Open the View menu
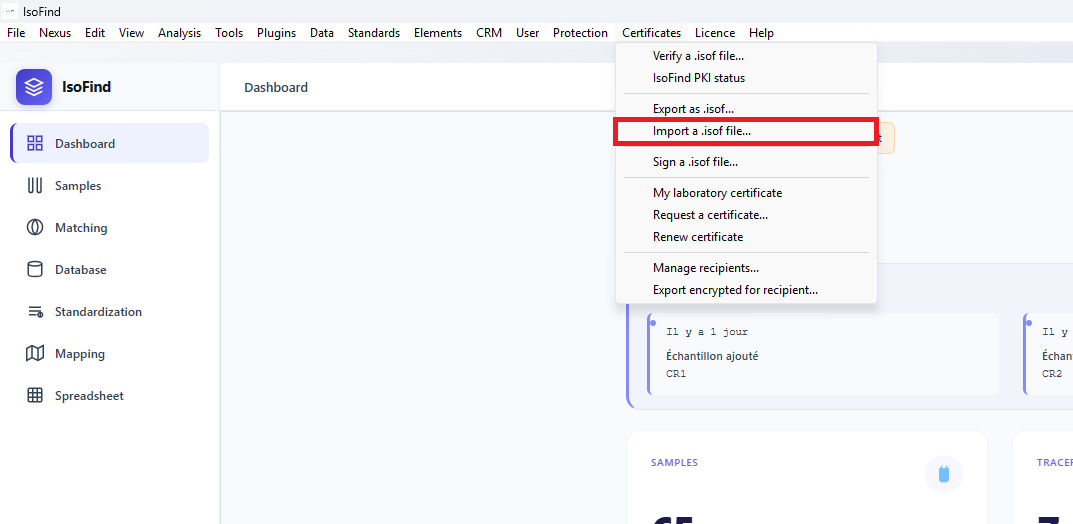This screenshot has width=1073, height=524. [131, 33]
